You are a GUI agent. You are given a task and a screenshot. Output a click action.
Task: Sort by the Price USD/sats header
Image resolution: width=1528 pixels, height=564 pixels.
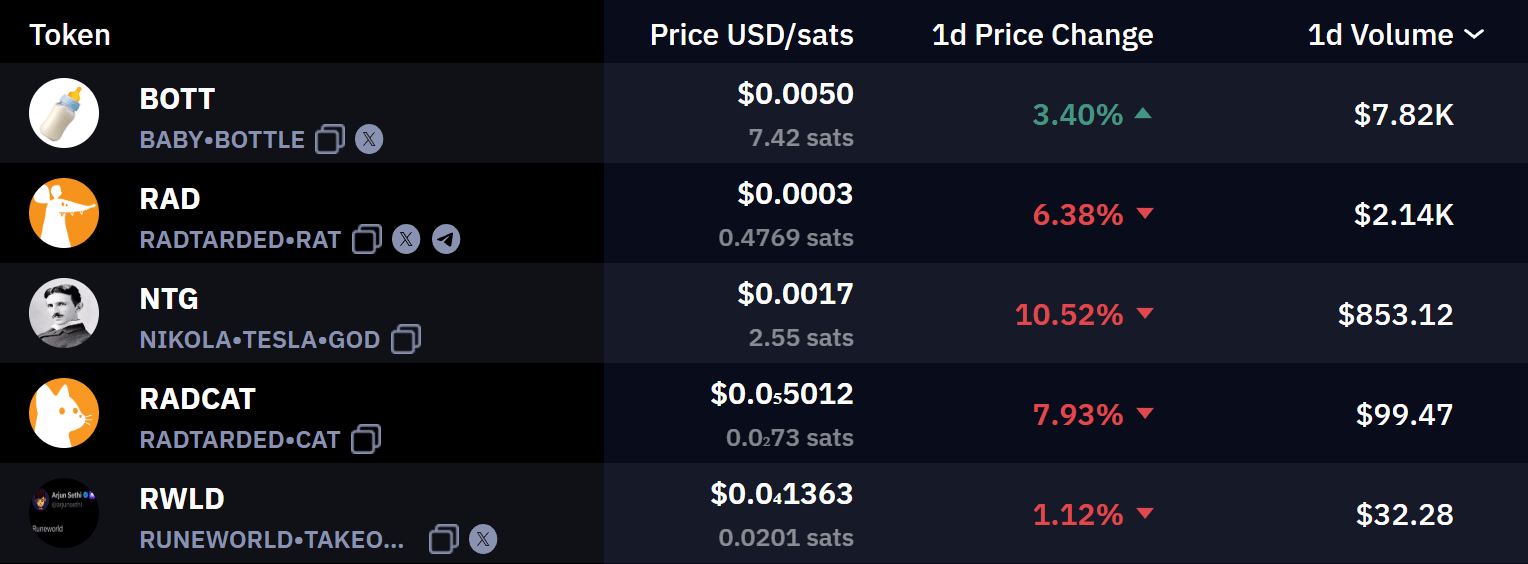tap(752, 35)
